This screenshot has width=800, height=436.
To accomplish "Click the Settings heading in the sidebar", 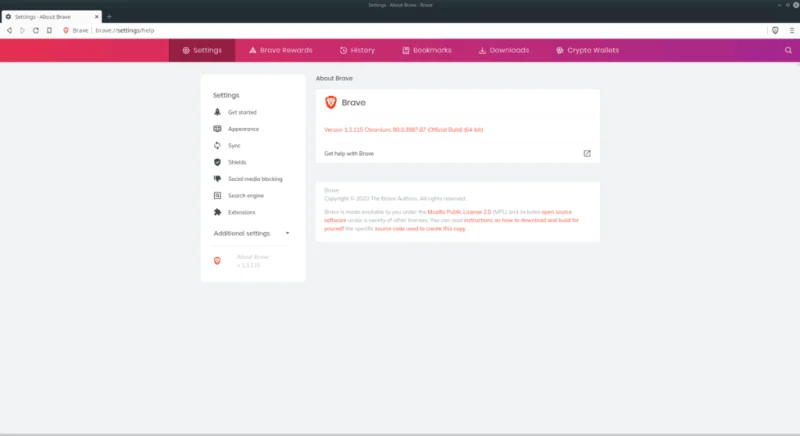I will (226, 95).
